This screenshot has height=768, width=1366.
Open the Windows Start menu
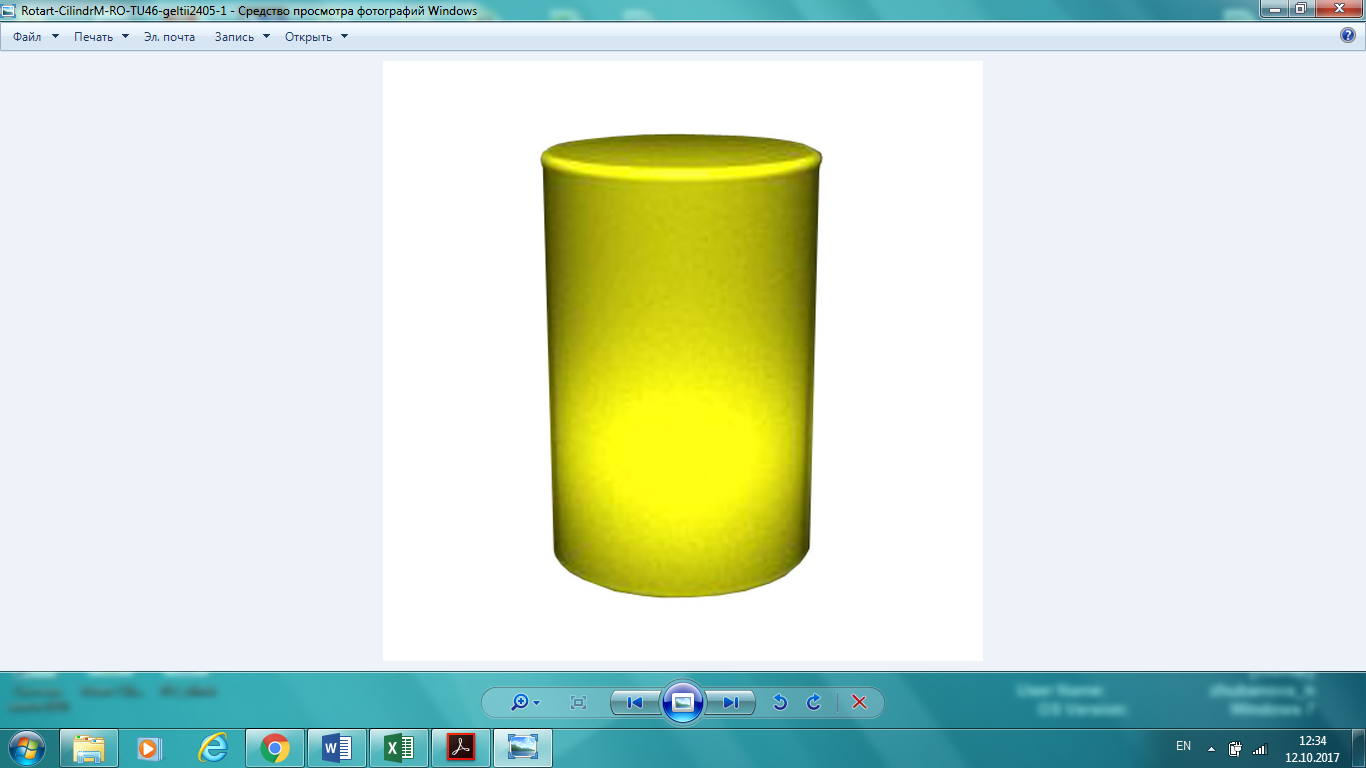coord(27,748)
